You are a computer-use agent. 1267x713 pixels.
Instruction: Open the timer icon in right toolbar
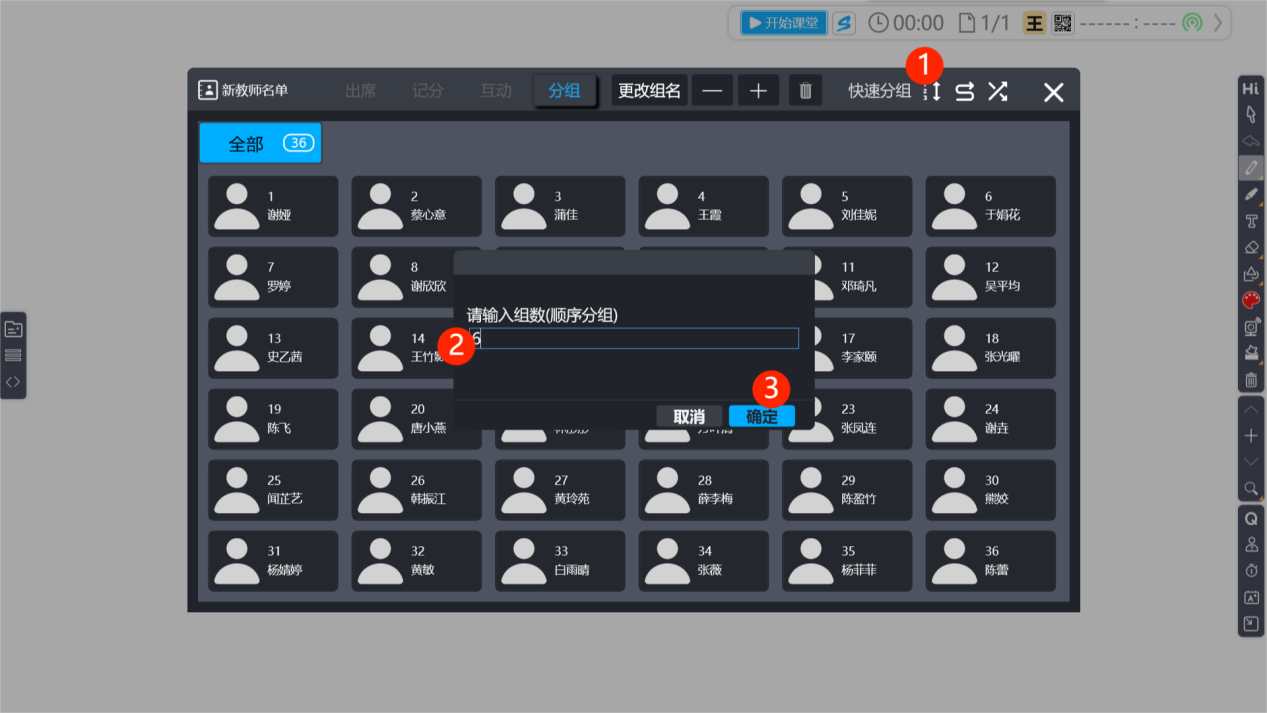click(x=1251, y=571)
